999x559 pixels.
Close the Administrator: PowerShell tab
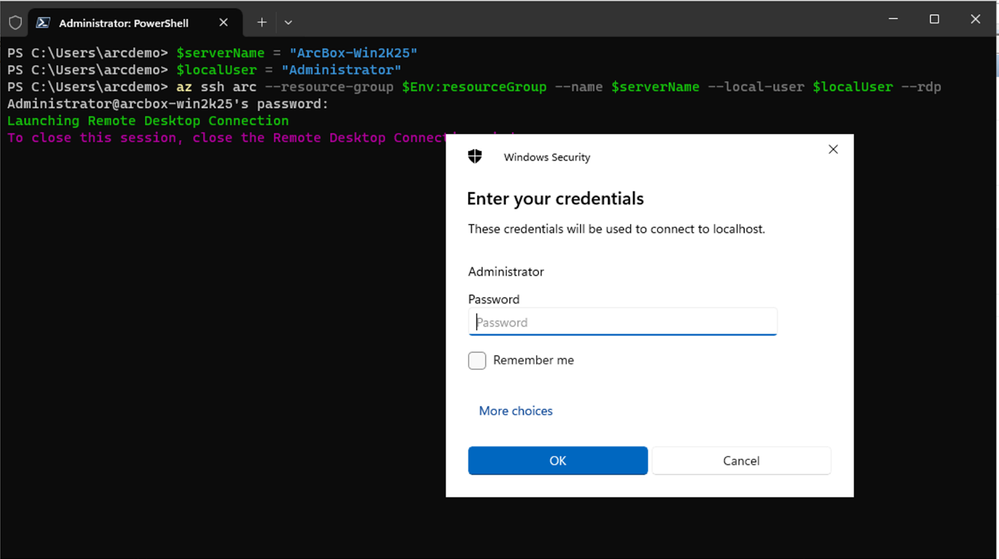[x=224, y=22]
